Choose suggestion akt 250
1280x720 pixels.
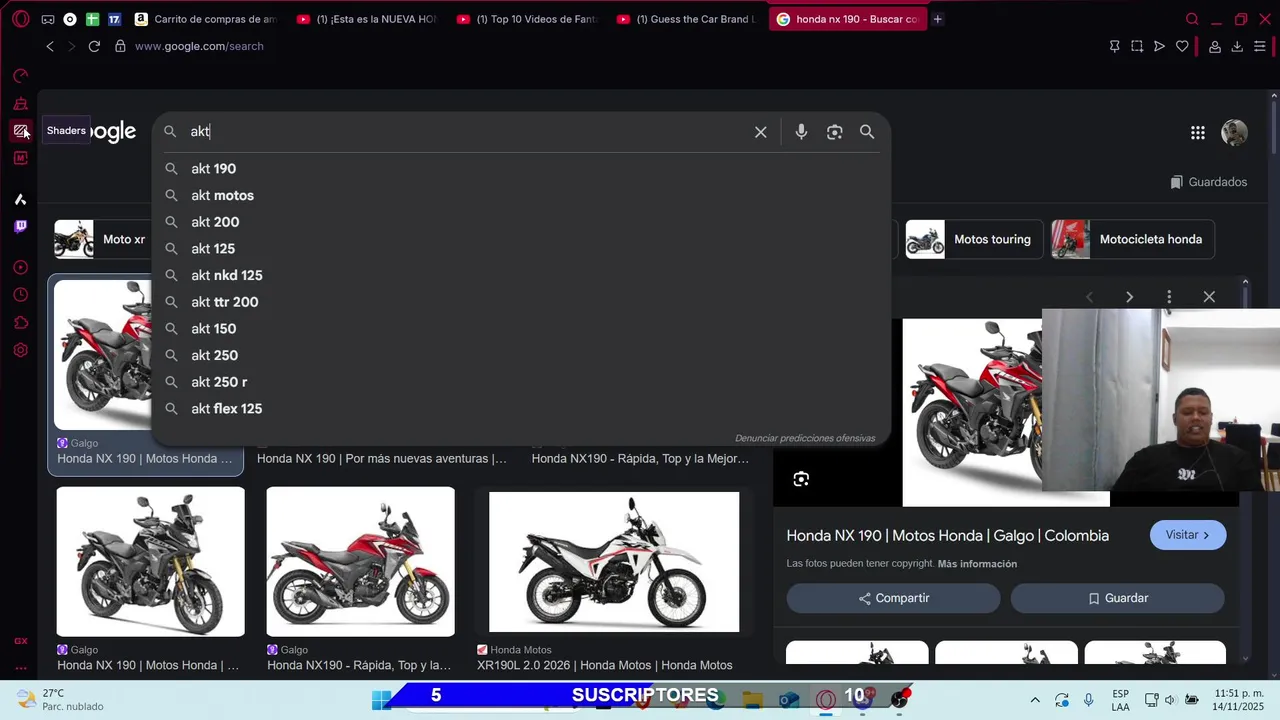[x=520, y=355]
